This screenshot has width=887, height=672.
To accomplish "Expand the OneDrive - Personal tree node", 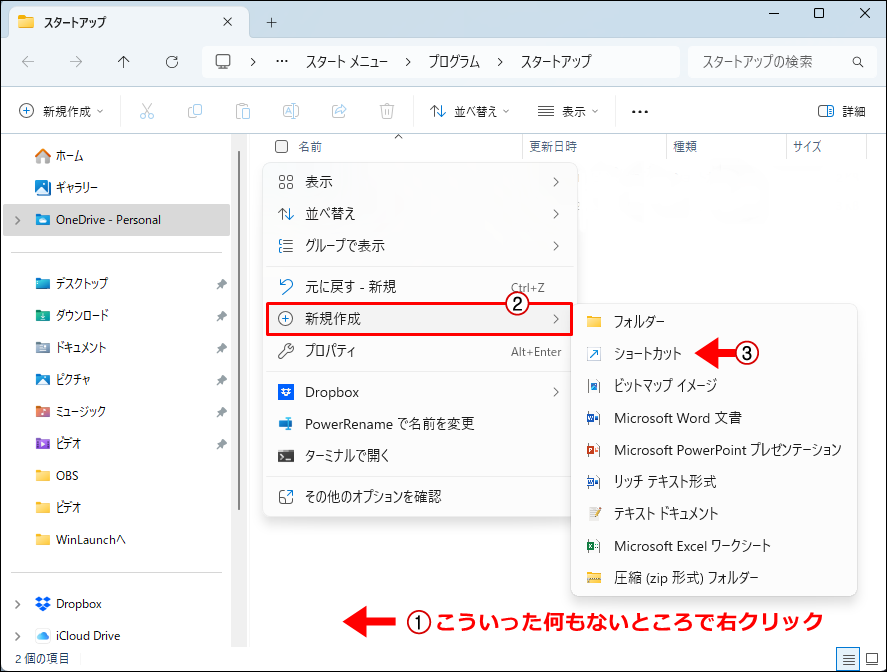I will 17,220.
